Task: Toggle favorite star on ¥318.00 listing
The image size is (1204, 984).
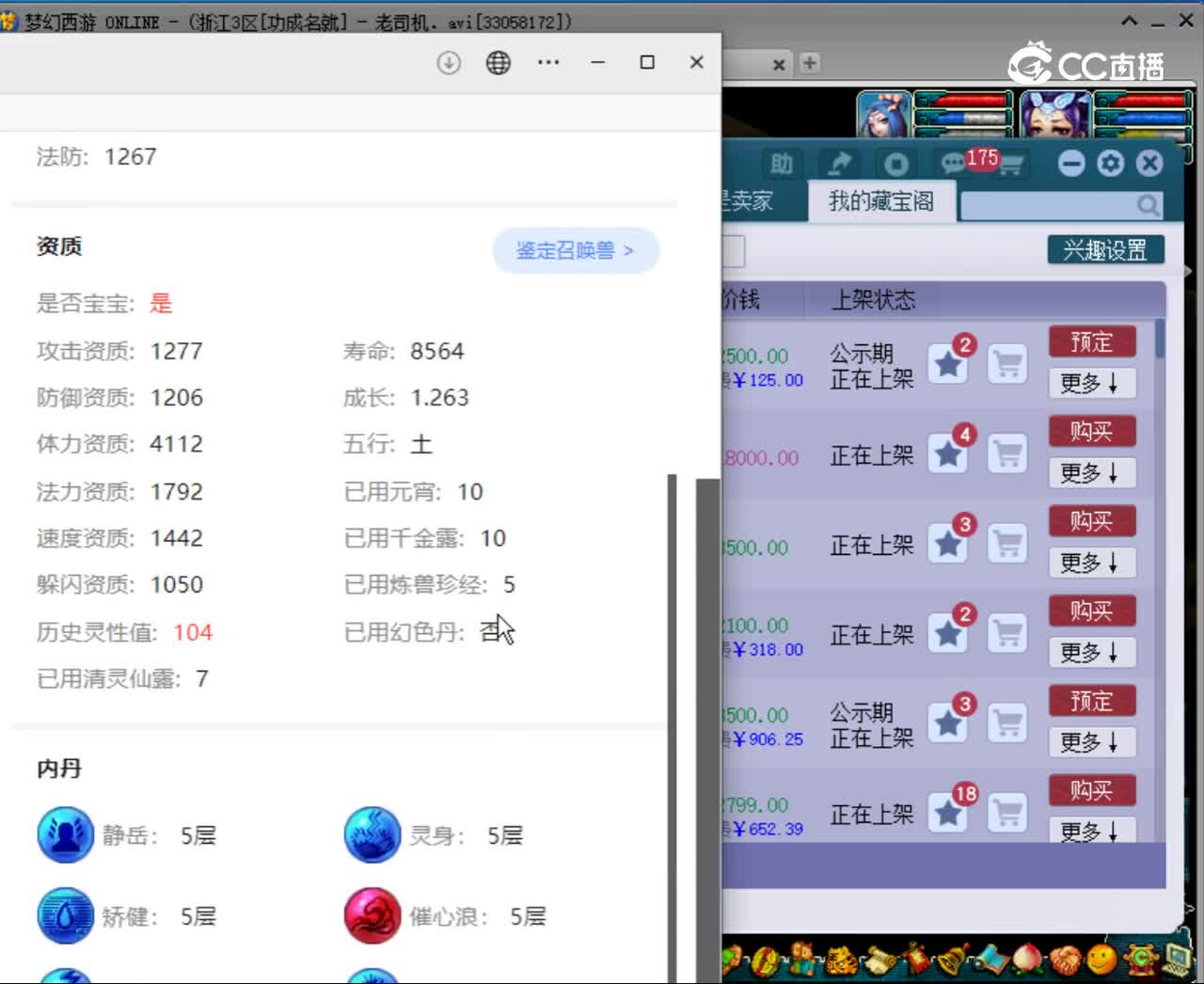Action: pyautogui.click(x=948, y=634)
